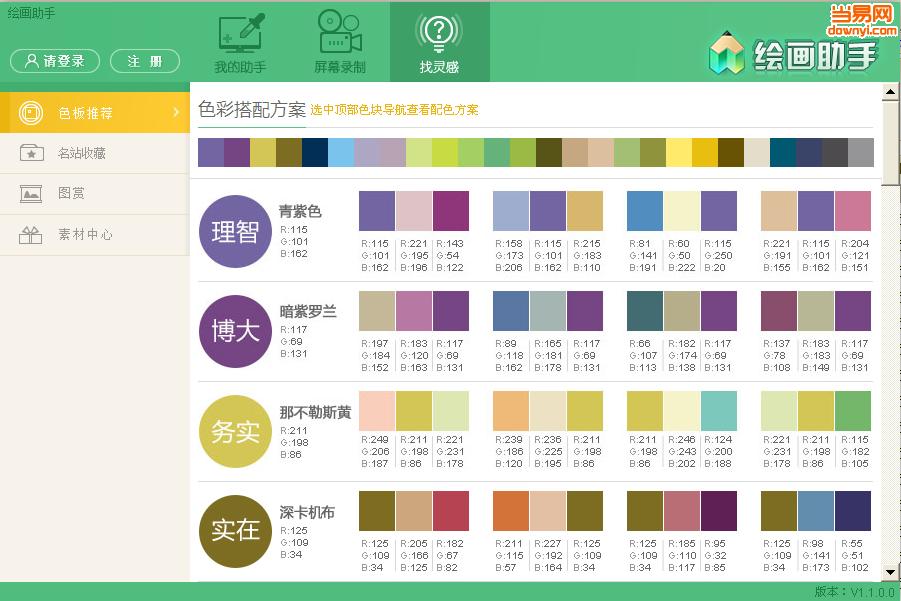Open the 我的助手 monitor icon
901x601 pixels.
(240, 33)
